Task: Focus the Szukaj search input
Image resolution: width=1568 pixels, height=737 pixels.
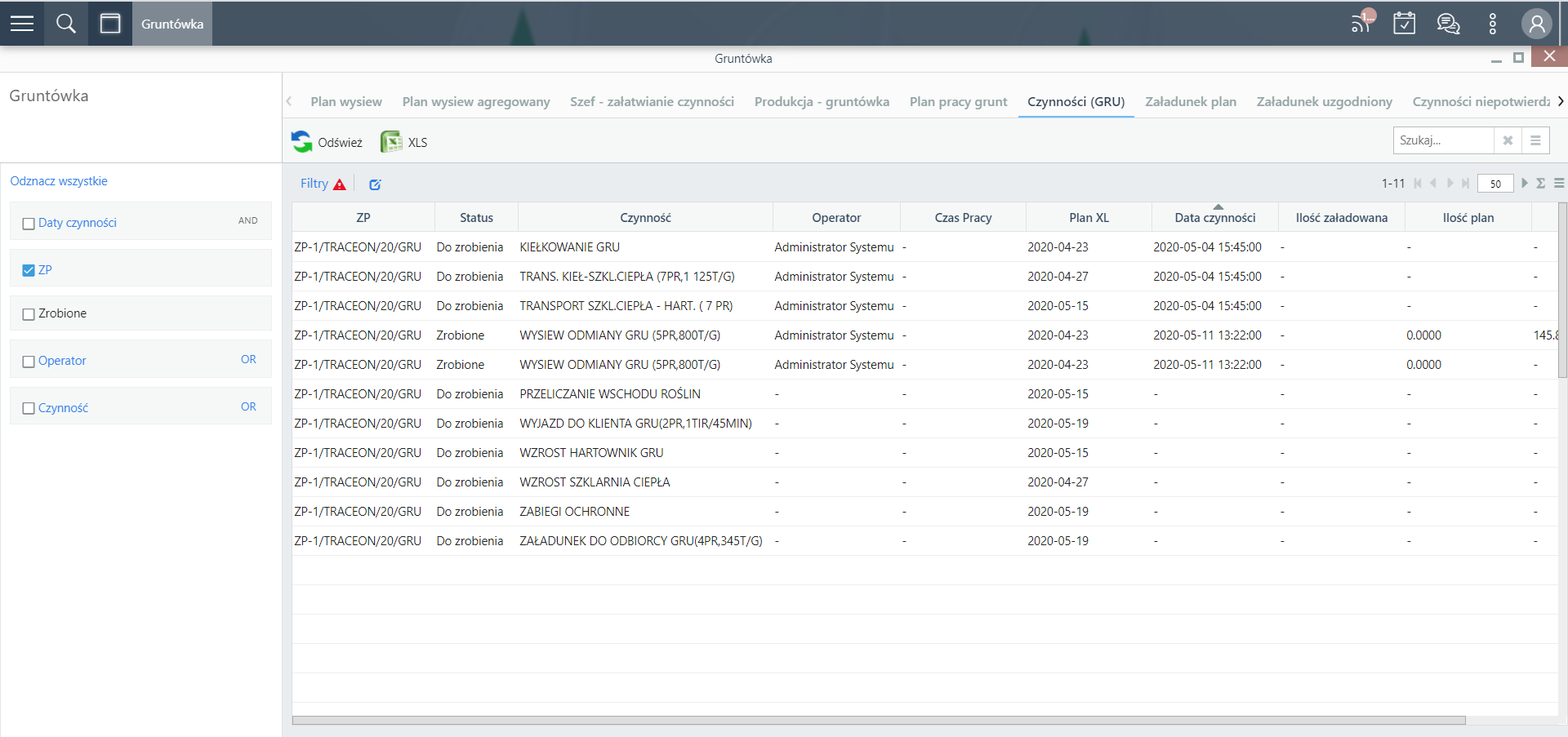Action: click(1444, 140)
